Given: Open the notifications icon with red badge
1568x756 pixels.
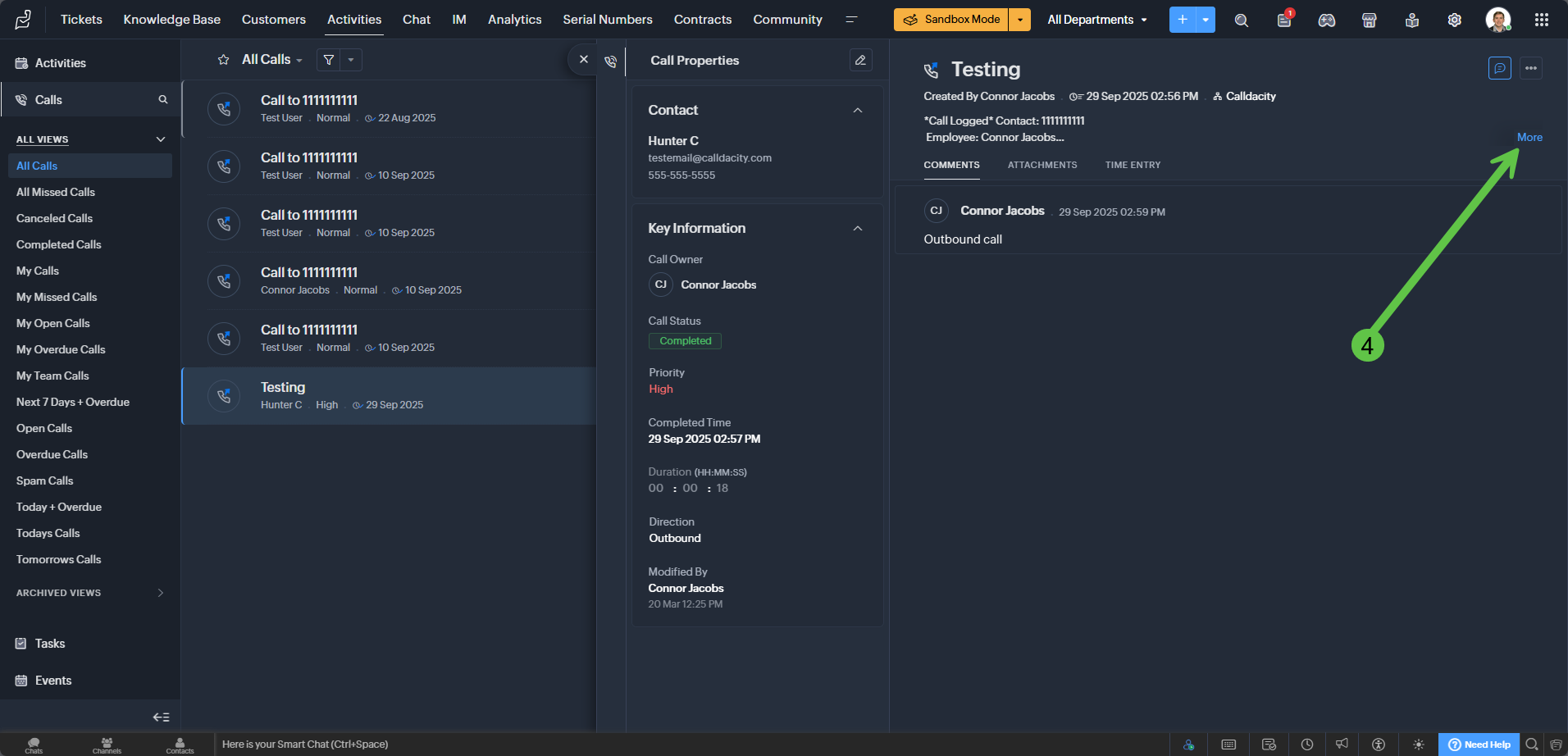Looking at the screenshot, I should pos(1284,20).
